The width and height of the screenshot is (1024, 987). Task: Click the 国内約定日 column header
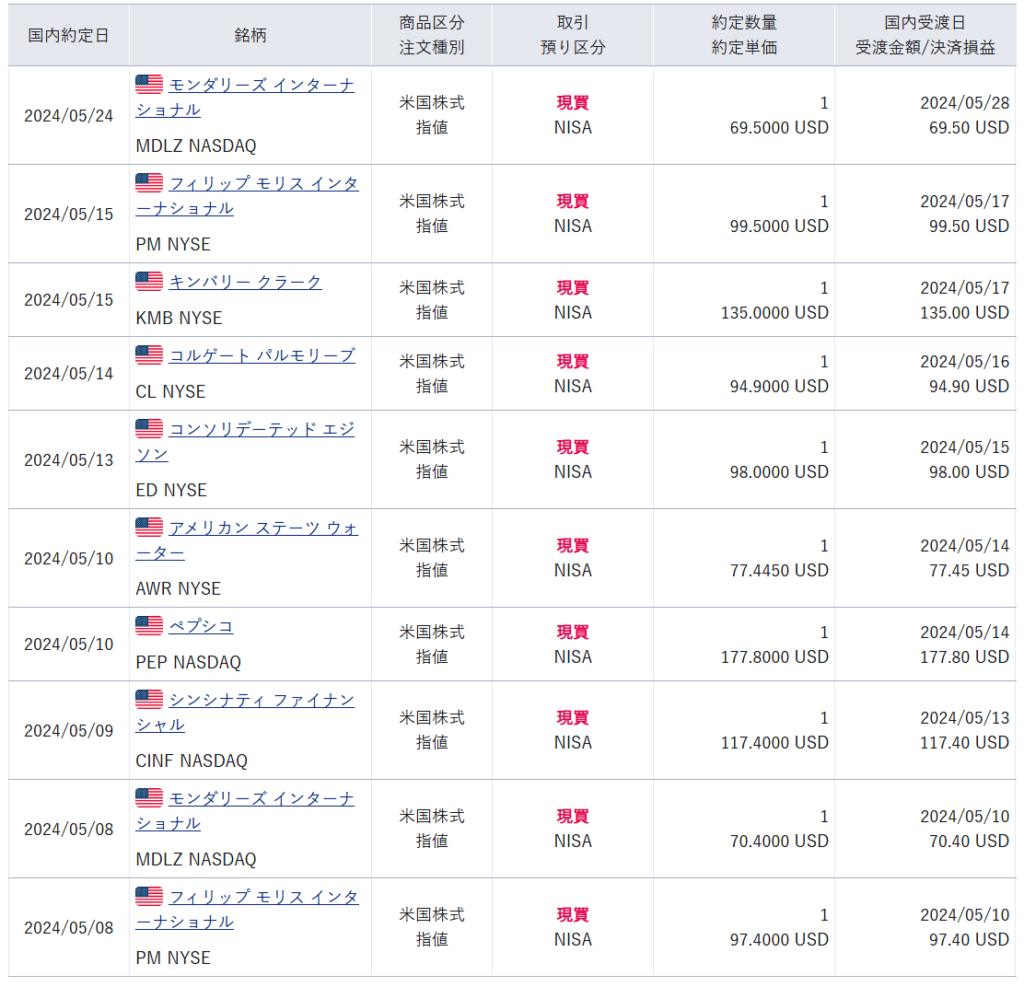[x=68, y=35]
